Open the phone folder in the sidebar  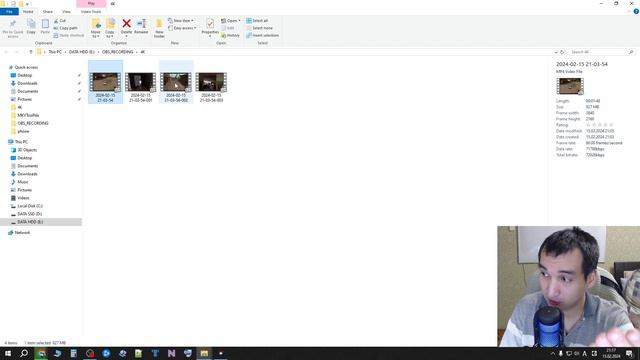(x=23, y=131)
